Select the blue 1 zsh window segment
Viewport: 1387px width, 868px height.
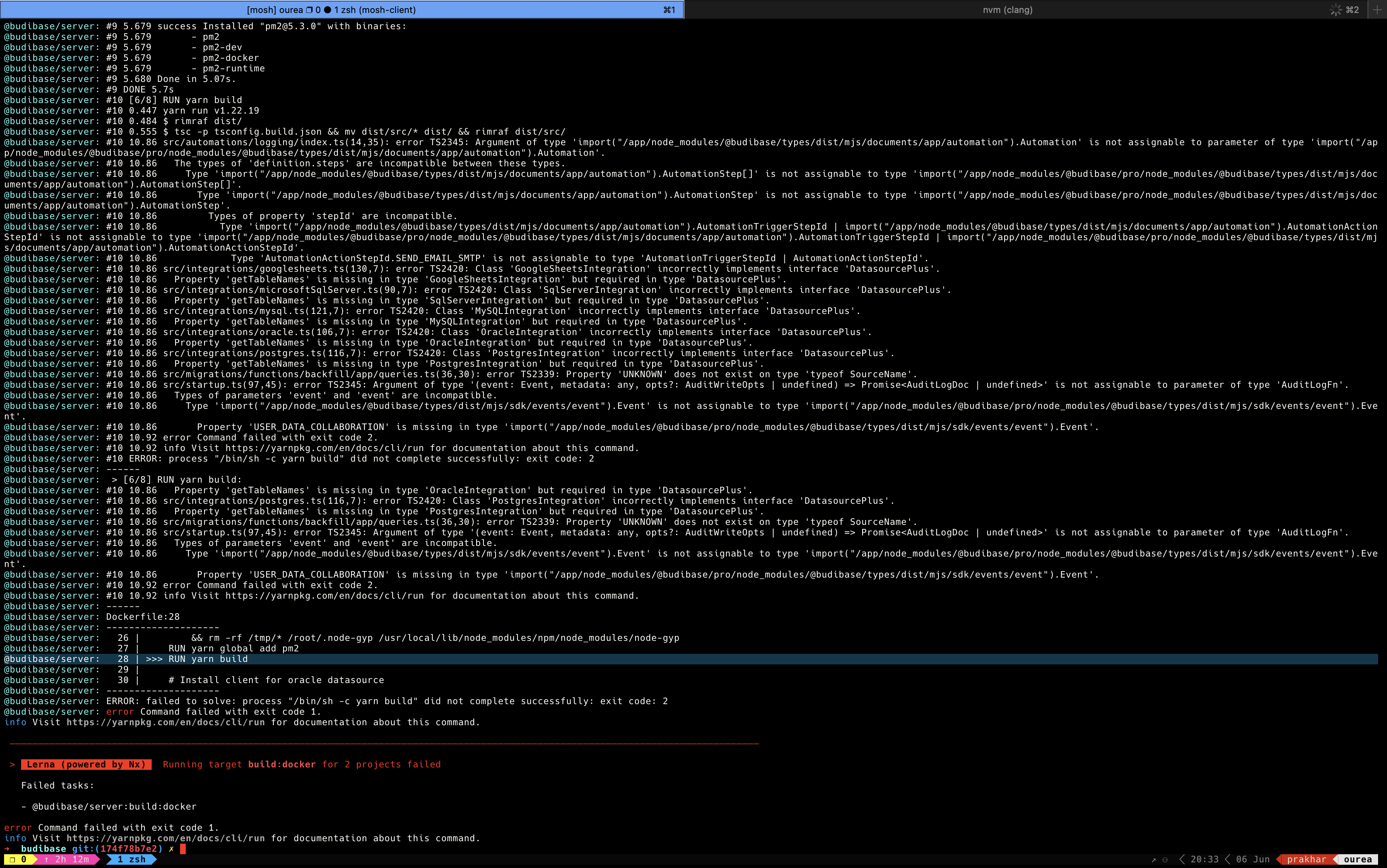pos(131,860)
